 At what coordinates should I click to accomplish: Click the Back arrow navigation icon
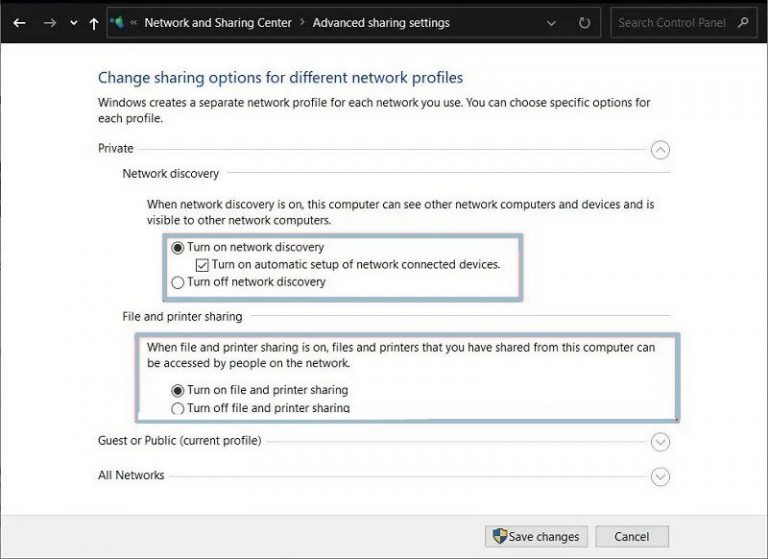tap(19, 22)
